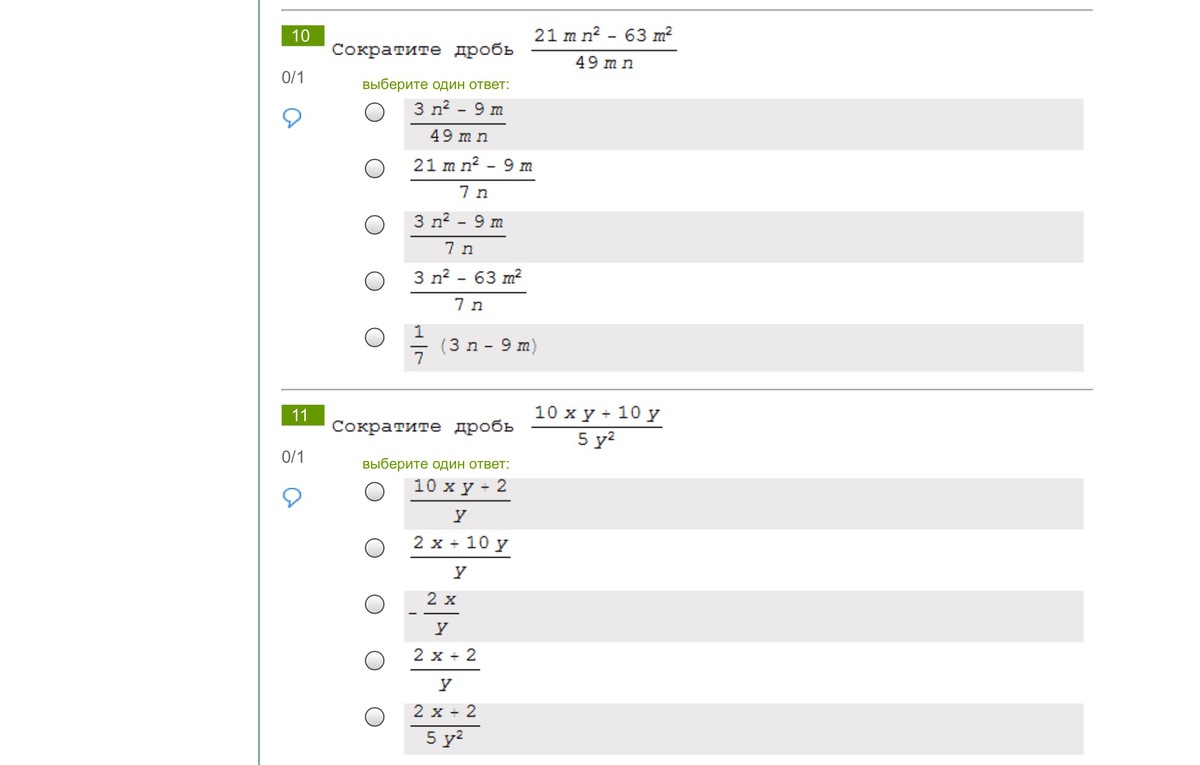Viewport: 1200px width, 765px height.
Task: Pick radio for (2x+10y)/y answer
Action: [x=374, y=547]
